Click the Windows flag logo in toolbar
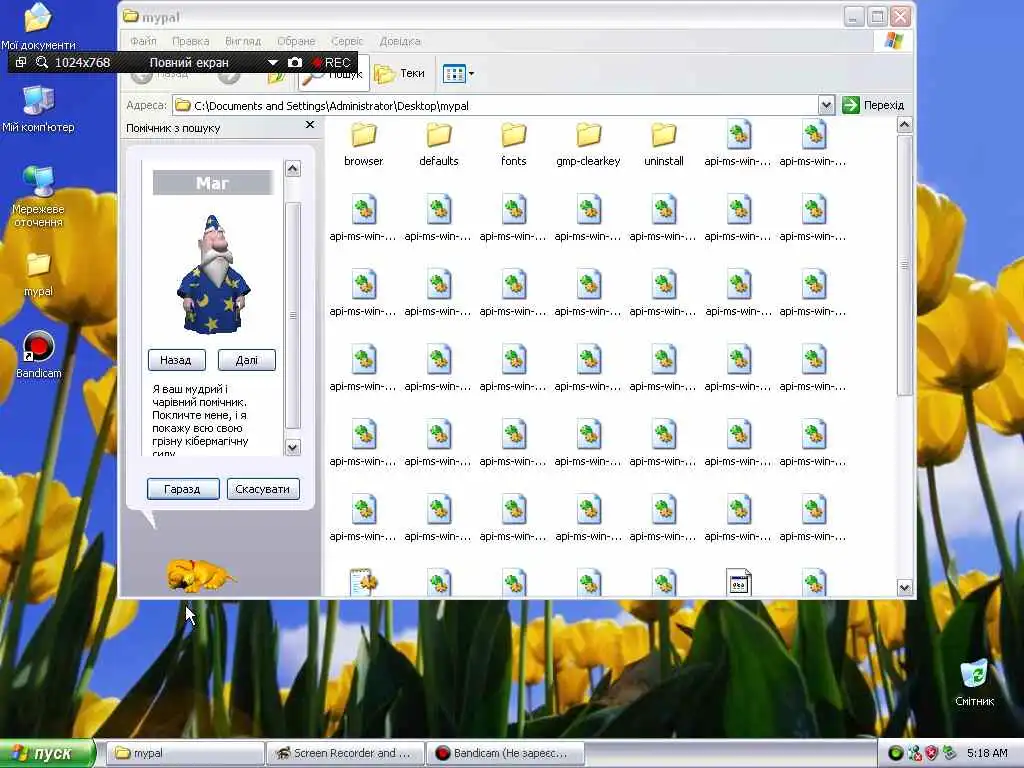1024x768 pixels. coord(893,41)
